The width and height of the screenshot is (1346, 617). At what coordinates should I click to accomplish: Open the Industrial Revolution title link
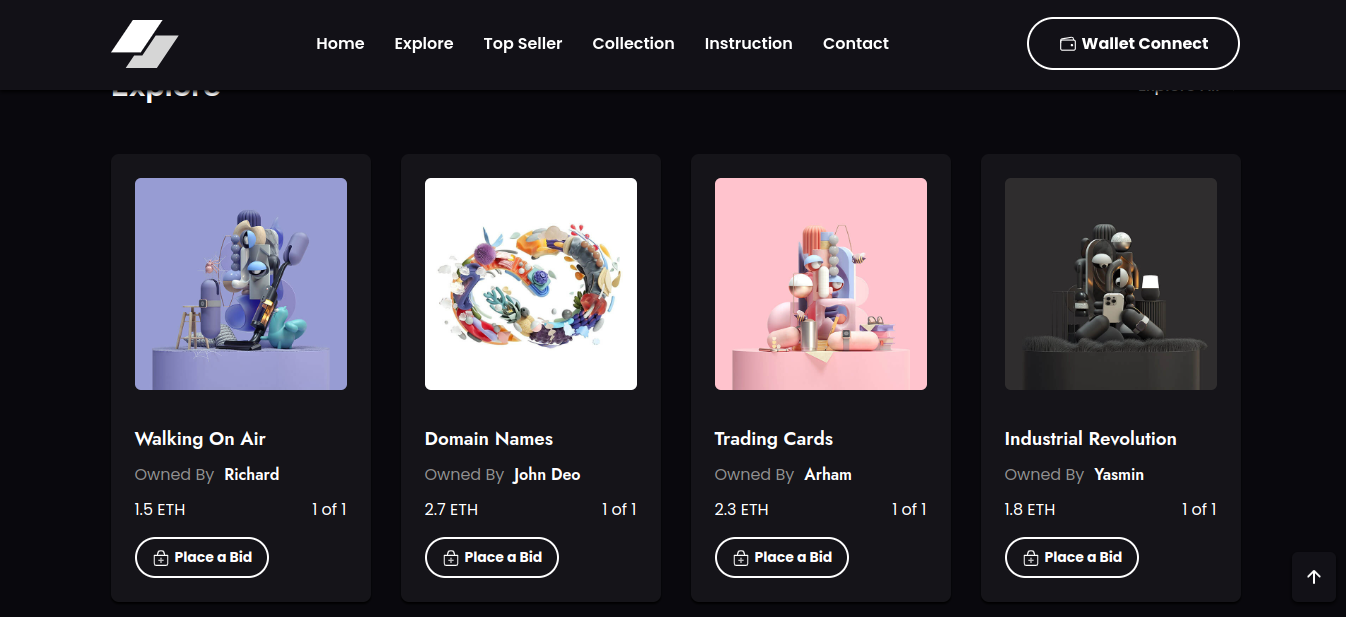click(x=1090, y=439)
